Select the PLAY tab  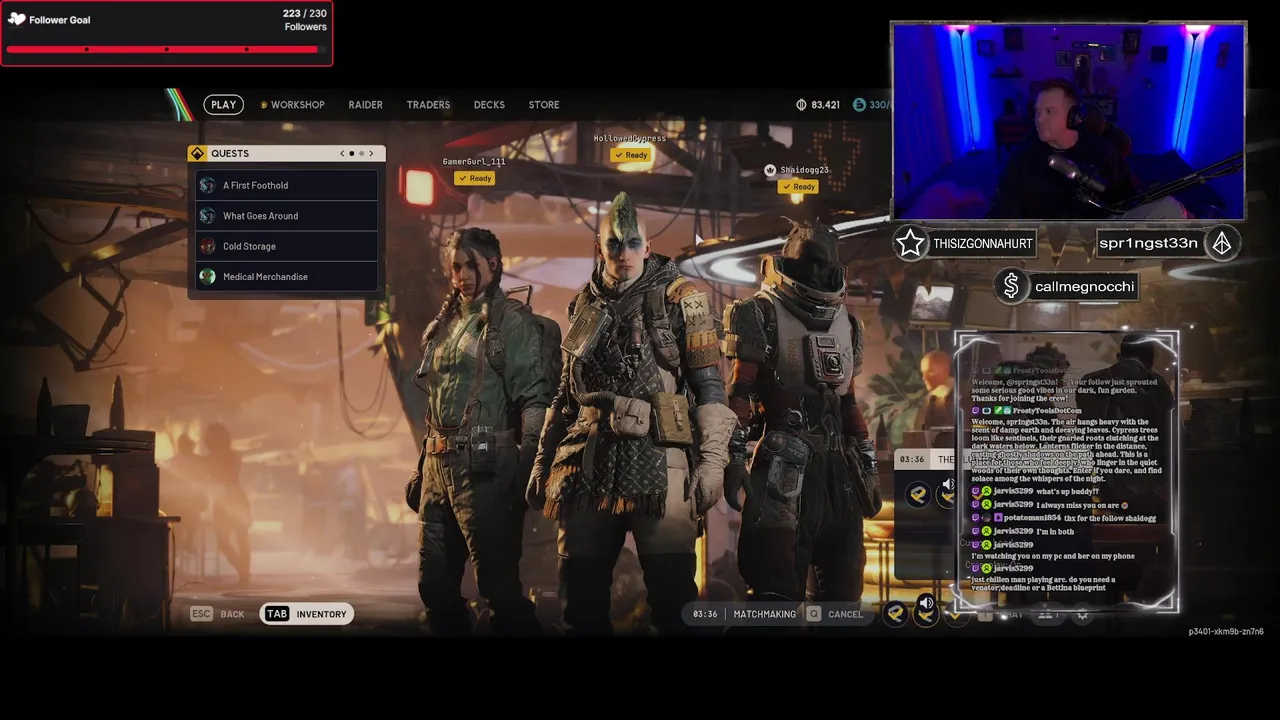point(224,104)
